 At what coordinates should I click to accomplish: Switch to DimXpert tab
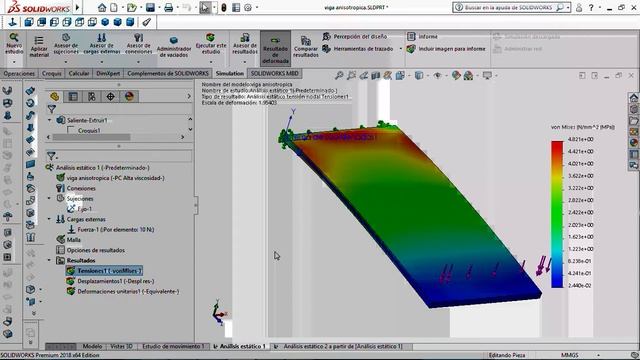click(108, 73)
